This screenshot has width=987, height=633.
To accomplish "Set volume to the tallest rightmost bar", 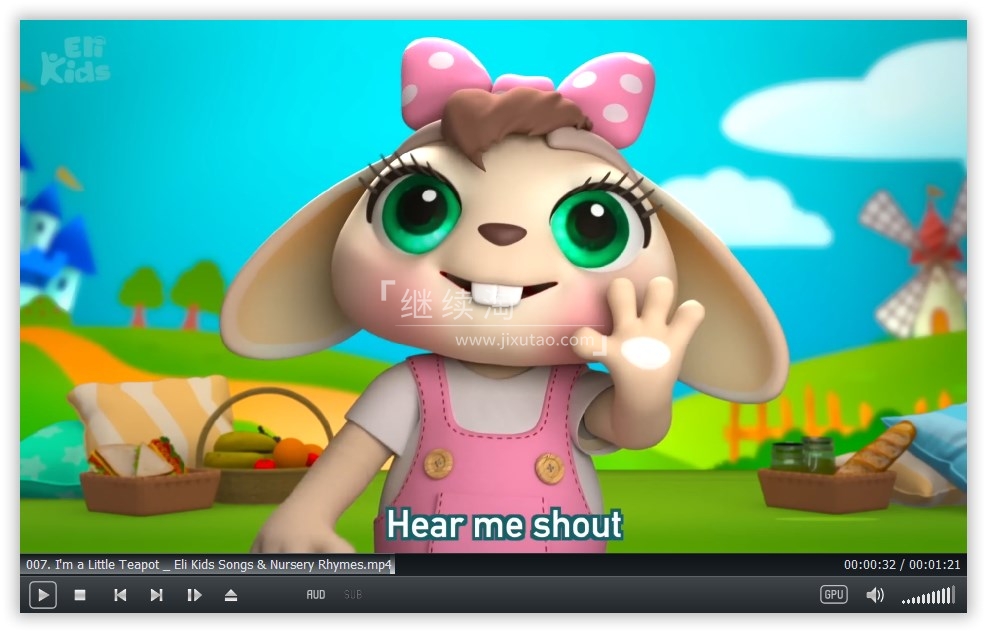I will [x=952, y=595].
